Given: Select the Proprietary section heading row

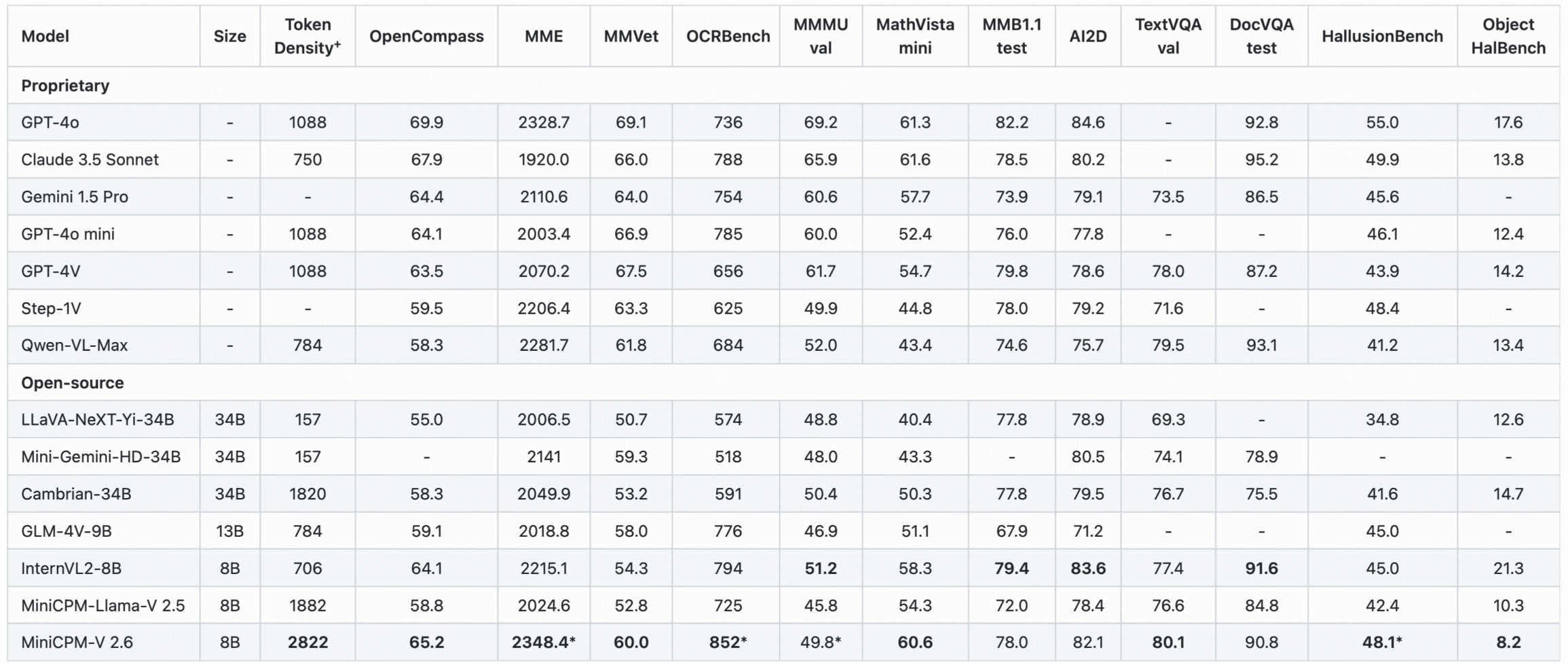Looking at the screenshot, I should [x=65, y=85].
